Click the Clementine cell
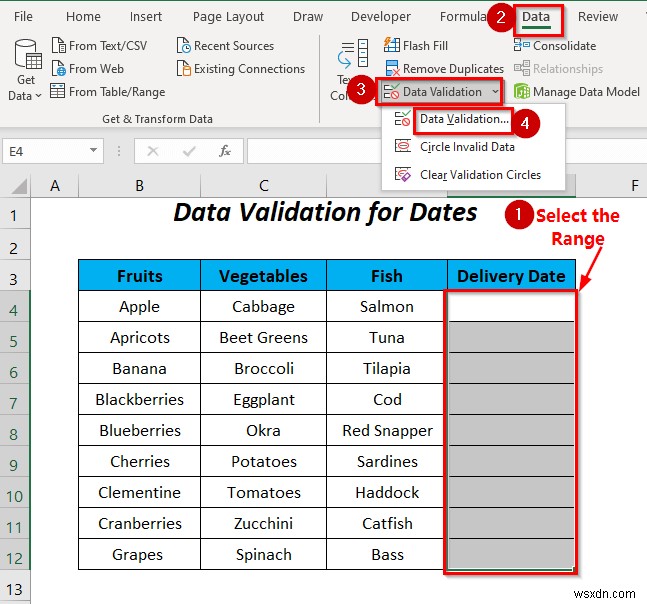This screenshot has height=604, width=647. tap(139, 492)
